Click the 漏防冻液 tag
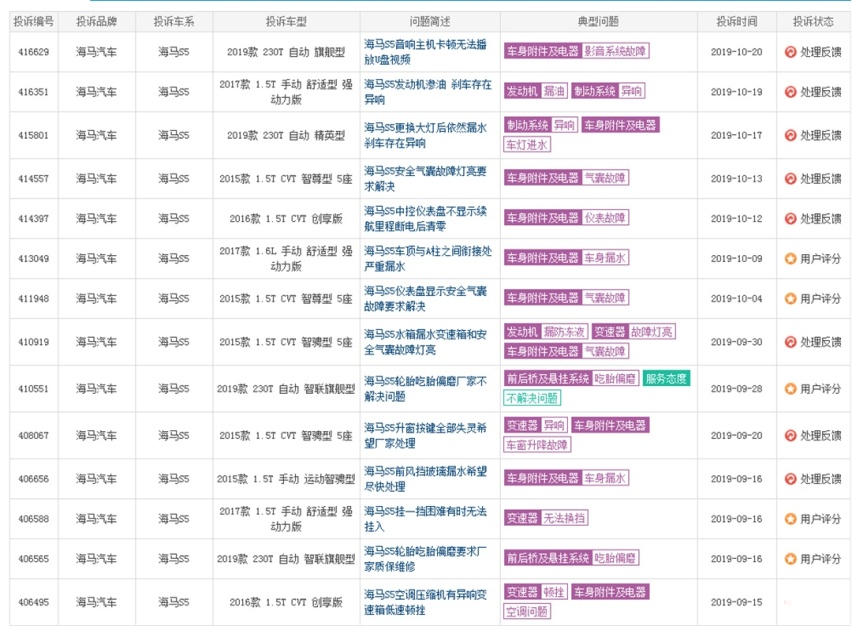This screenshot has height=626, width=852. (x=565, y=331)
